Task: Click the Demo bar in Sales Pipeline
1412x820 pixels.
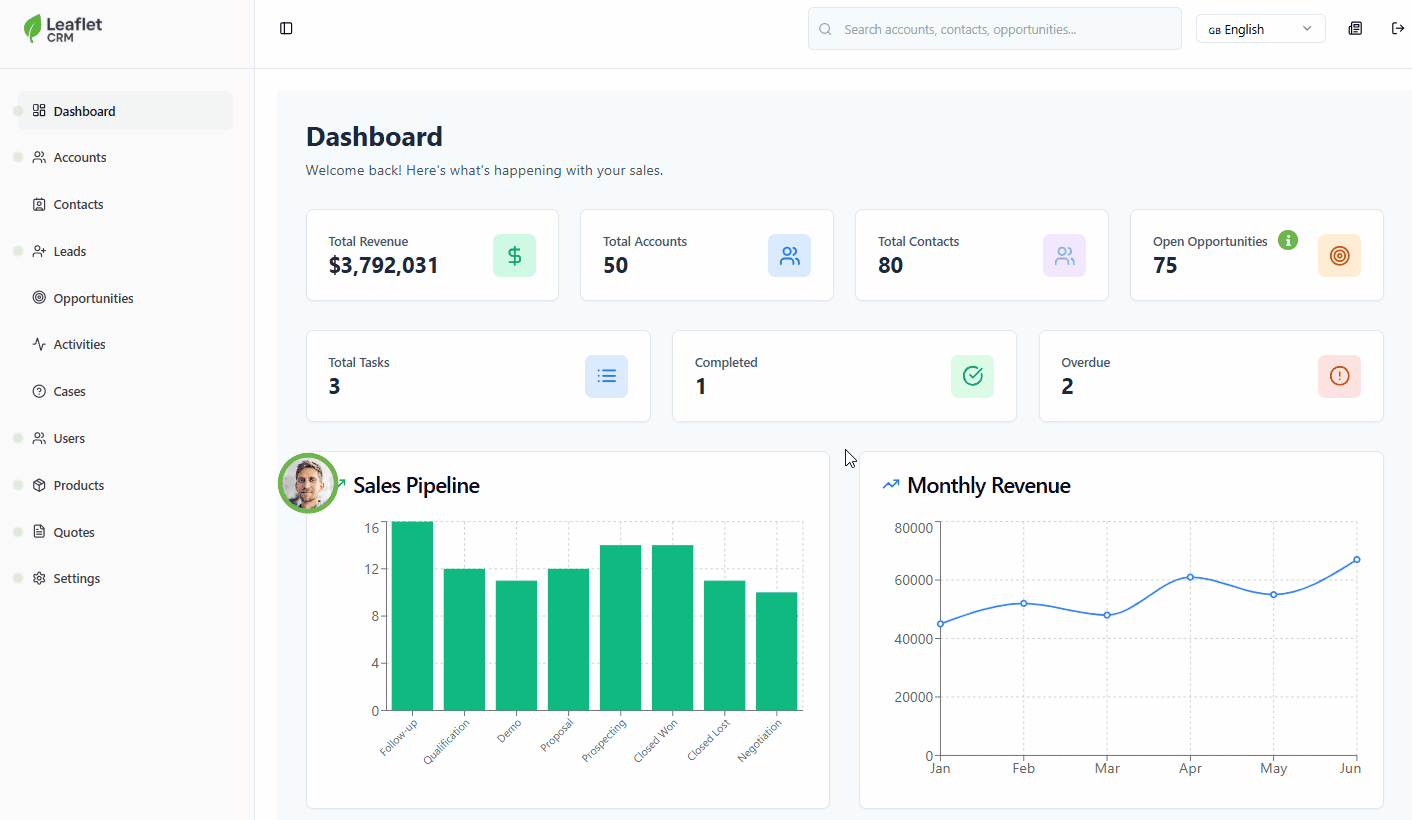Action: tap(516, 646)
